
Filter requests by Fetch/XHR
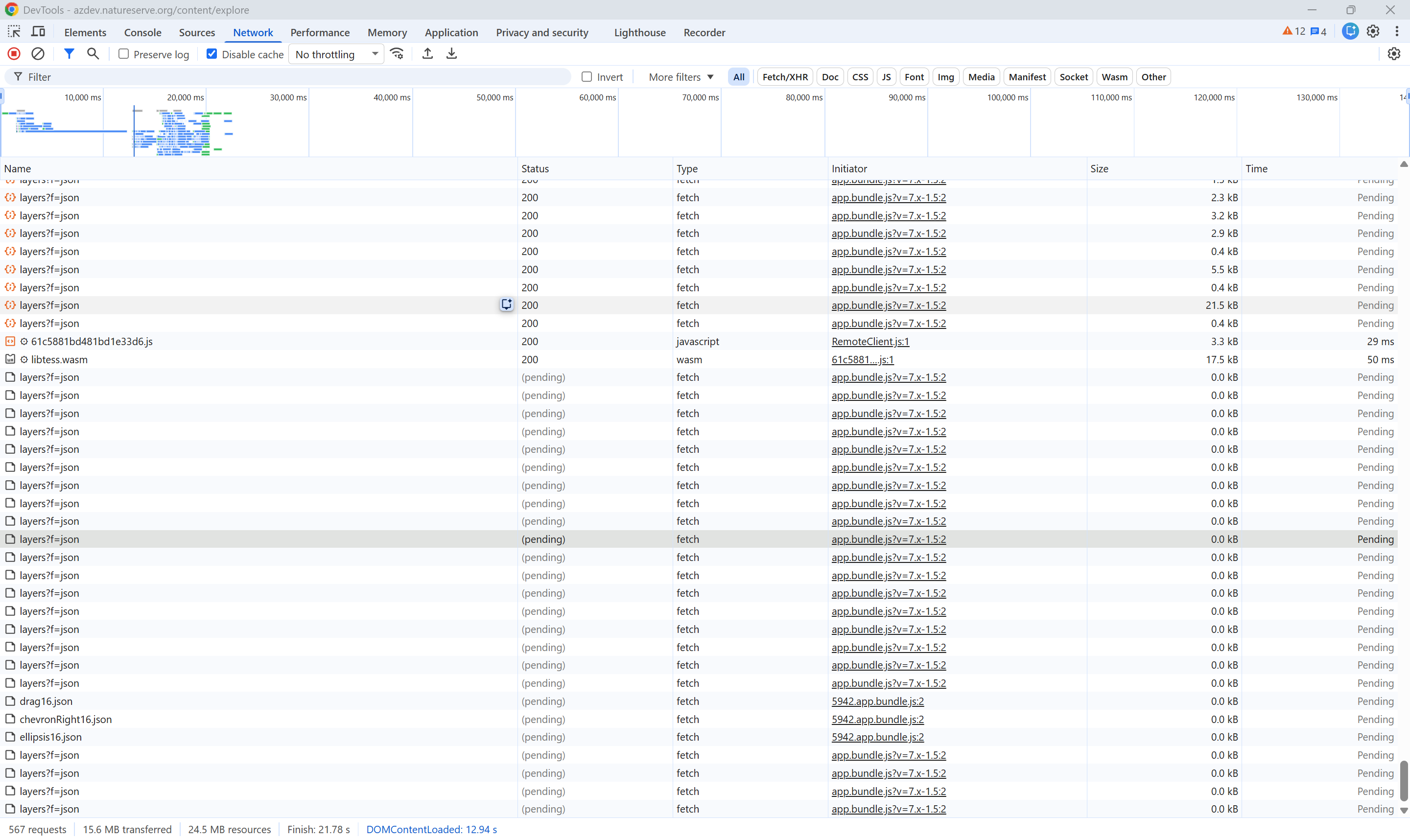784,77
